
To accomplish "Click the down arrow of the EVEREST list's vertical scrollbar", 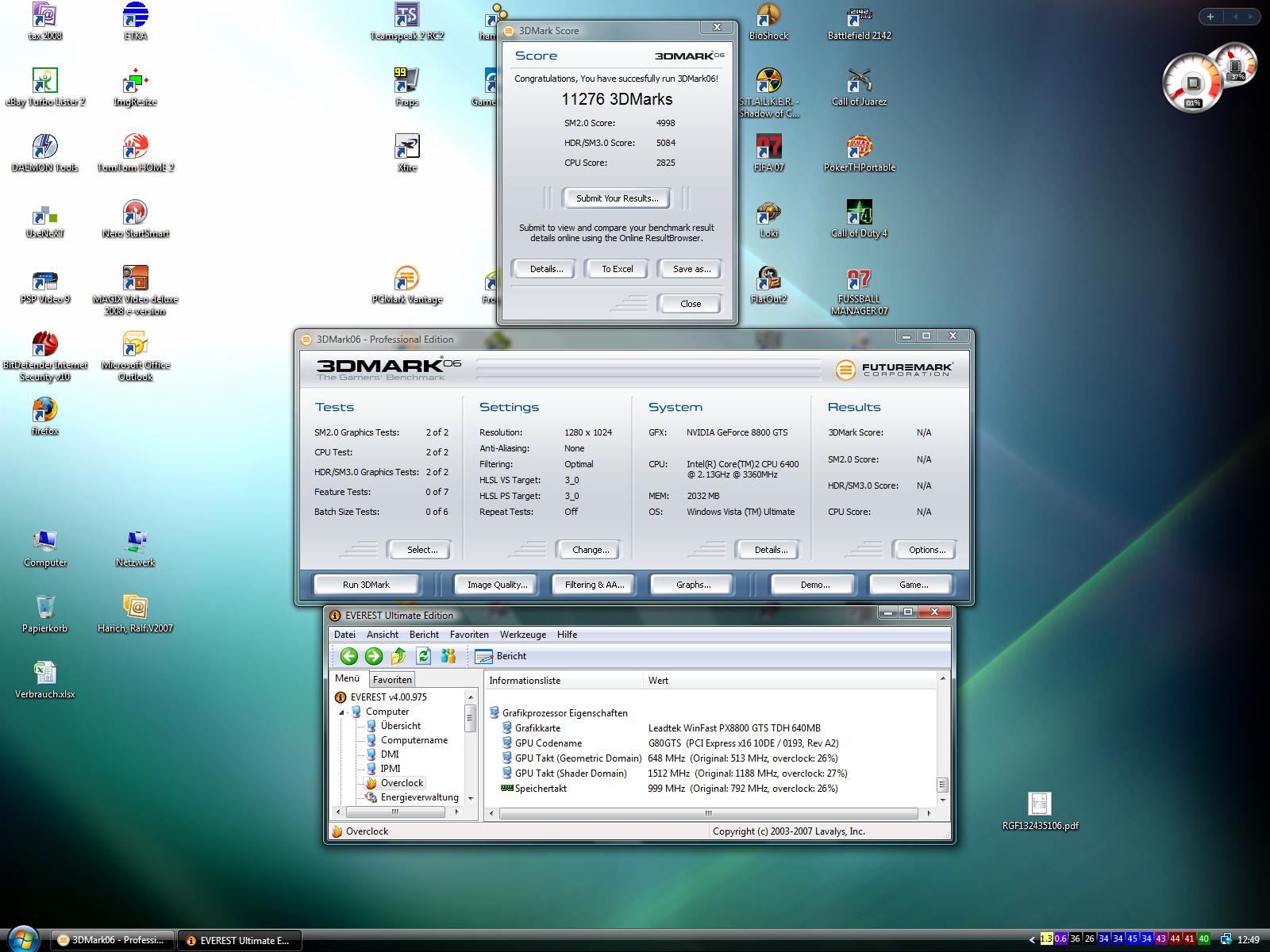I will tap(943, 800).
